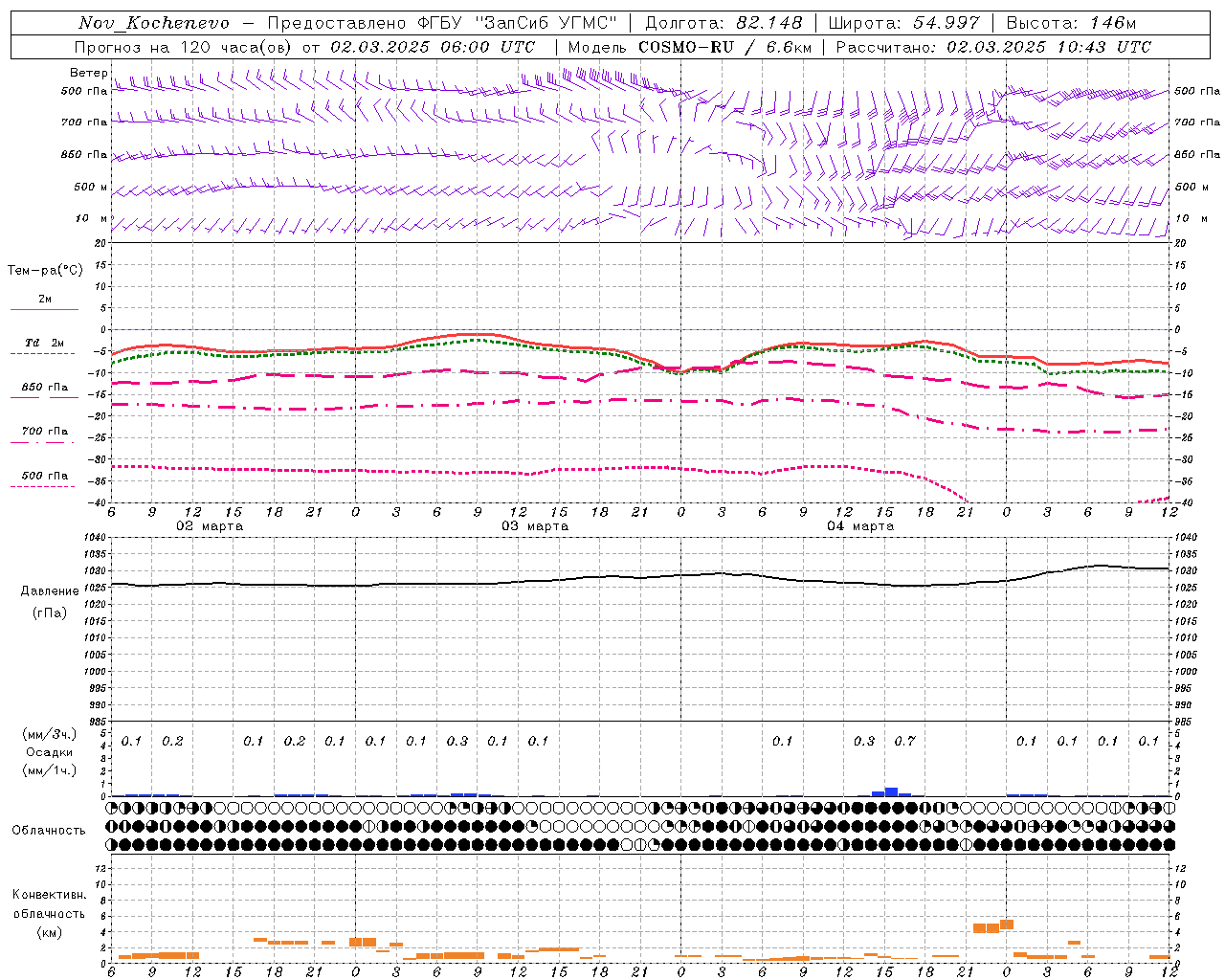Click the "Давление" pressure panel label

coord(50,591)
